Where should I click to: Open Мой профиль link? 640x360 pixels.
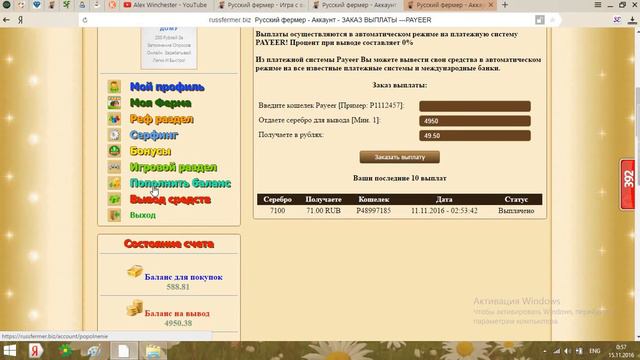[x=167, y=87]
